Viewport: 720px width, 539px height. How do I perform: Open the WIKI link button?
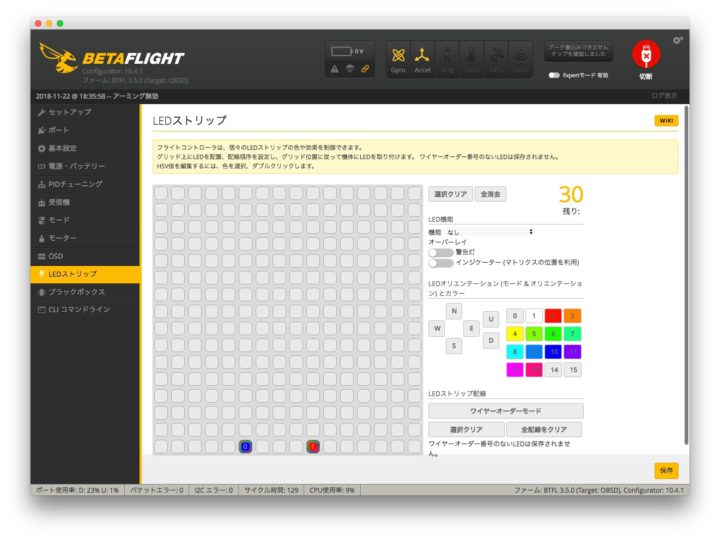[x=665, y=120]
